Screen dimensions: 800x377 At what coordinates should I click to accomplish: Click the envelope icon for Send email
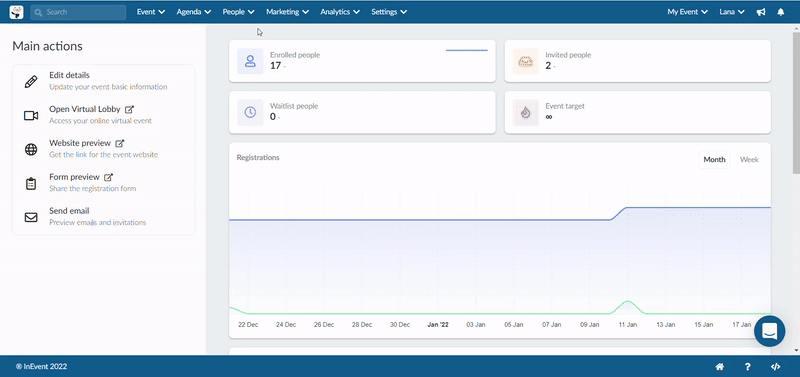[31, 217]
